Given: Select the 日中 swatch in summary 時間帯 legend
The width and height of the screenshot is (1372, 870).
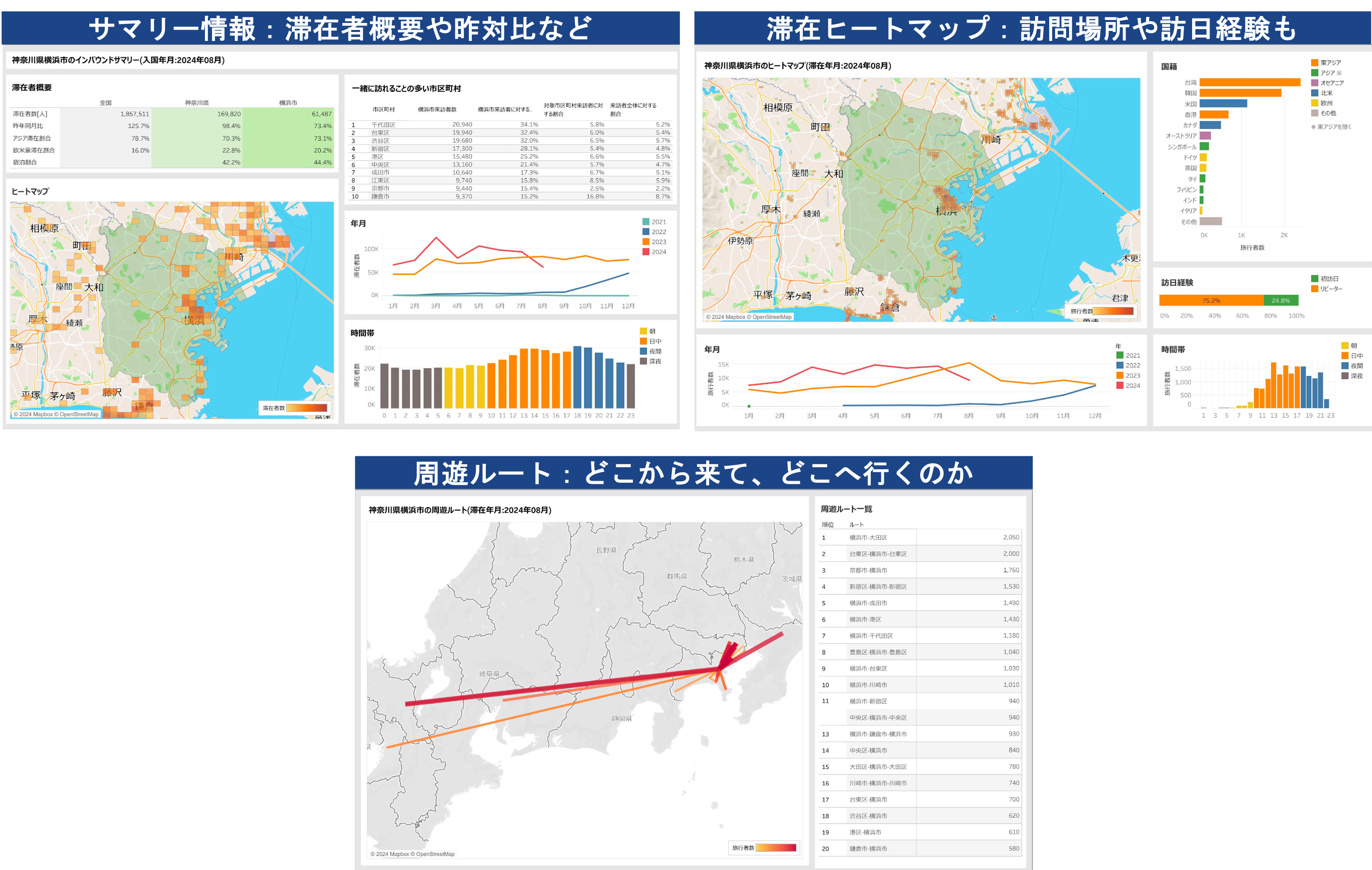Looking at the screenshot, I should click(643, 341).
